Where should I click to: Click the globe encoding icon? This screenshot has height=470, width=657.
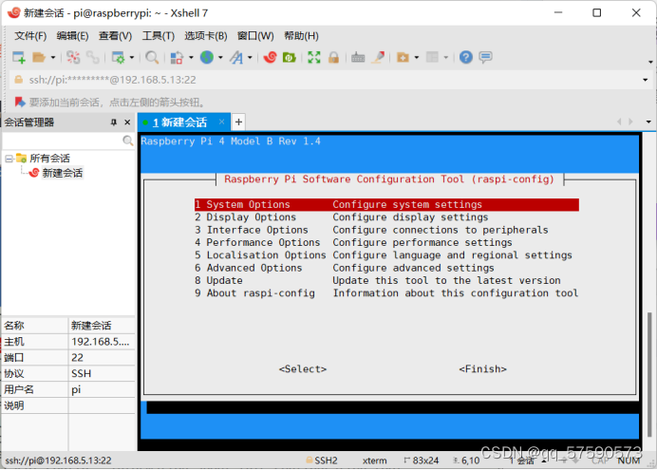207,57
